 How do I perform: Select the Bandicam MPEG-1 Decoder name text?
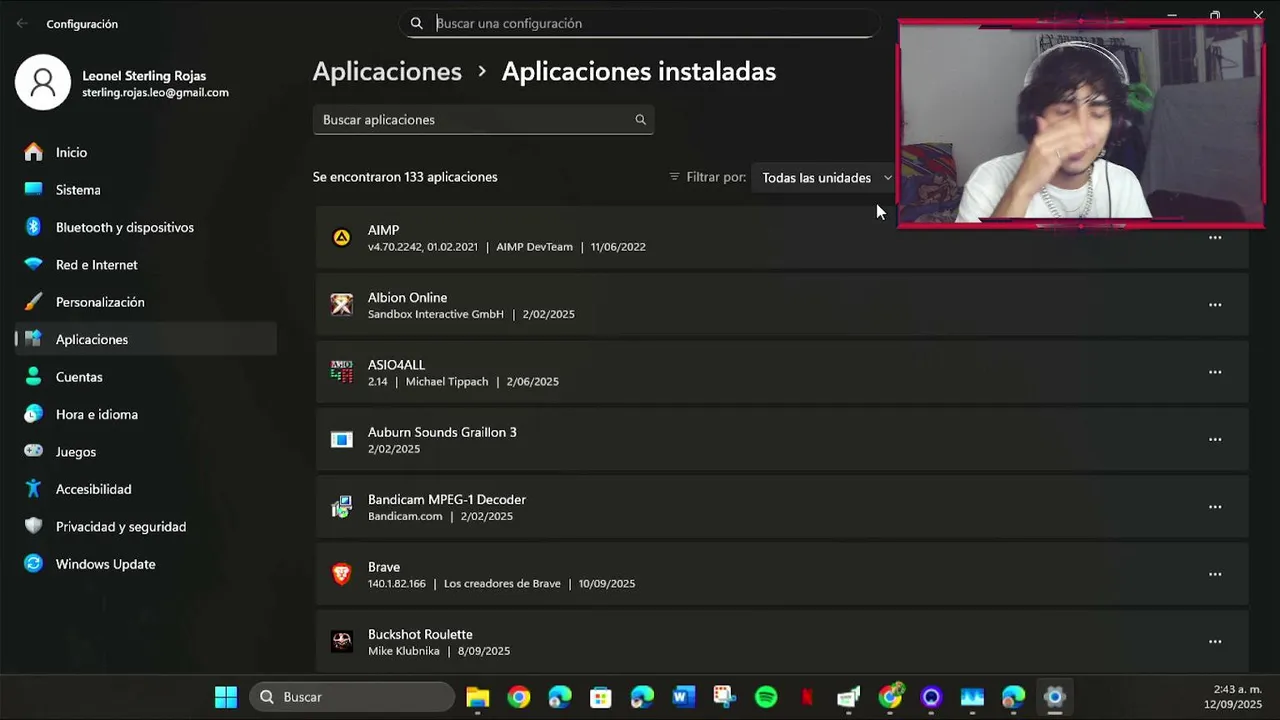(x=447, y=500)
